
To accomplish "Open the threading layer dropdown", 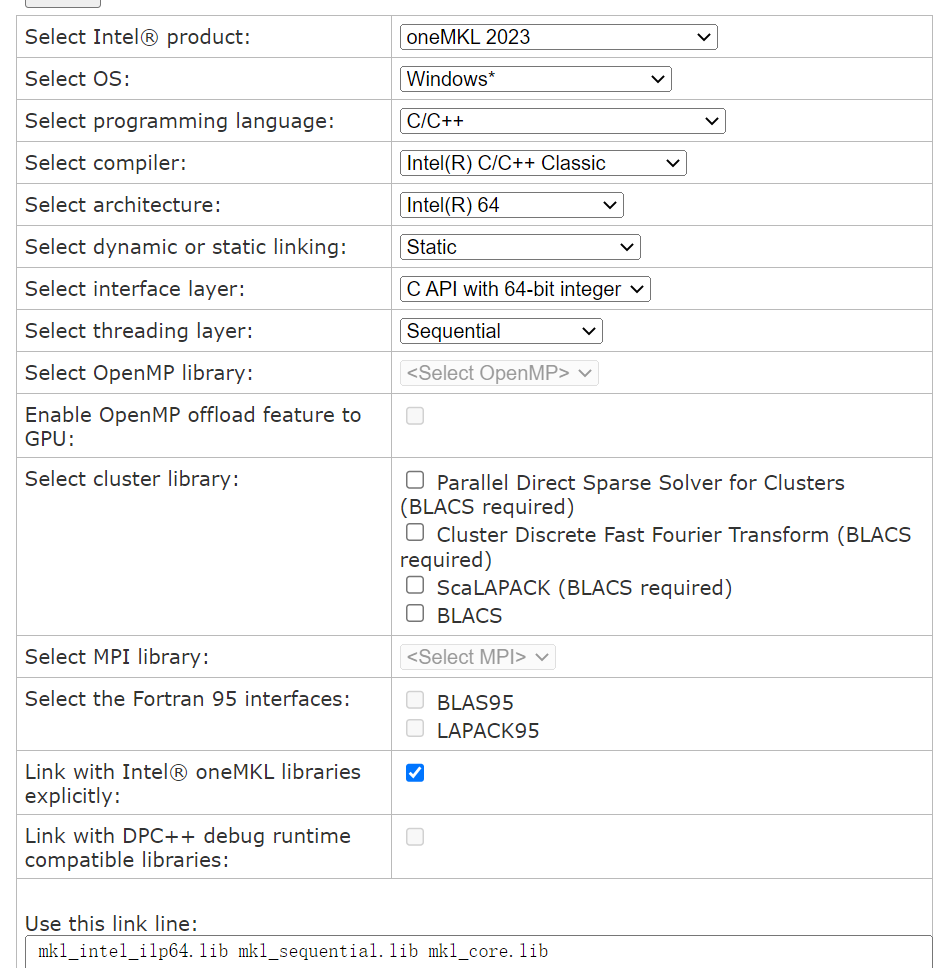I will click(501, 331).
